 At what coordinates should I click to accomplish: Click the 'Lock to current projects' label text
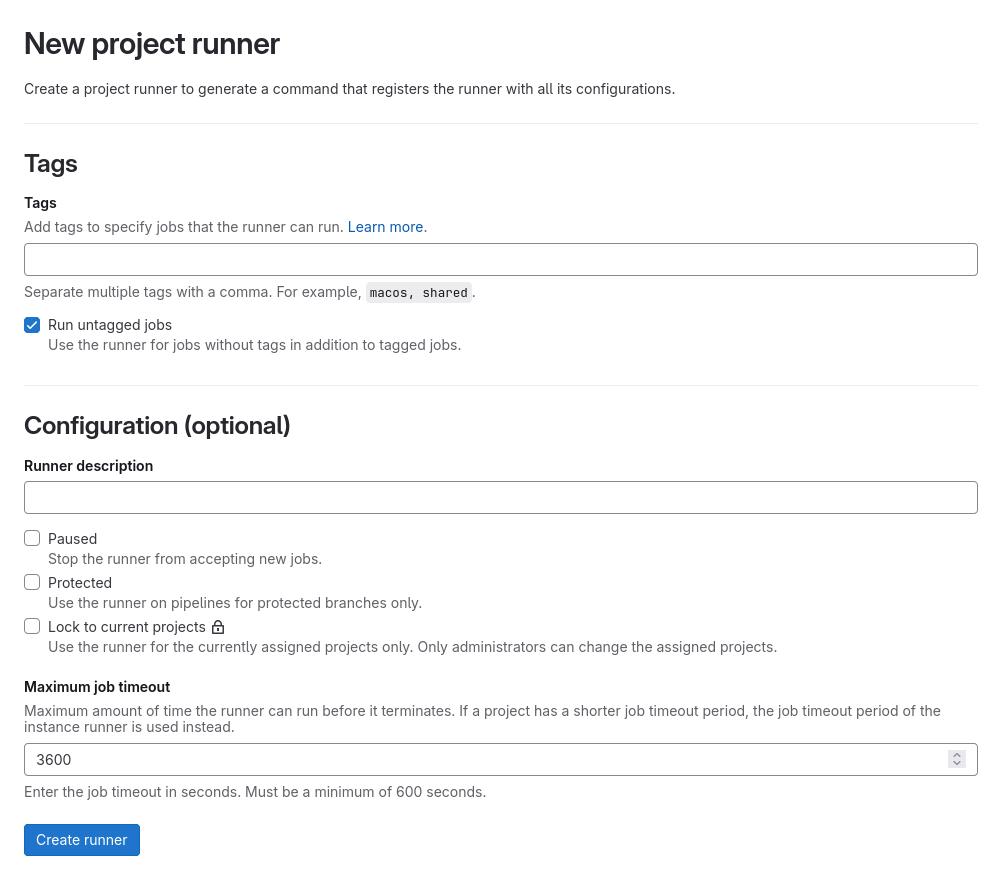pos(126,627)
